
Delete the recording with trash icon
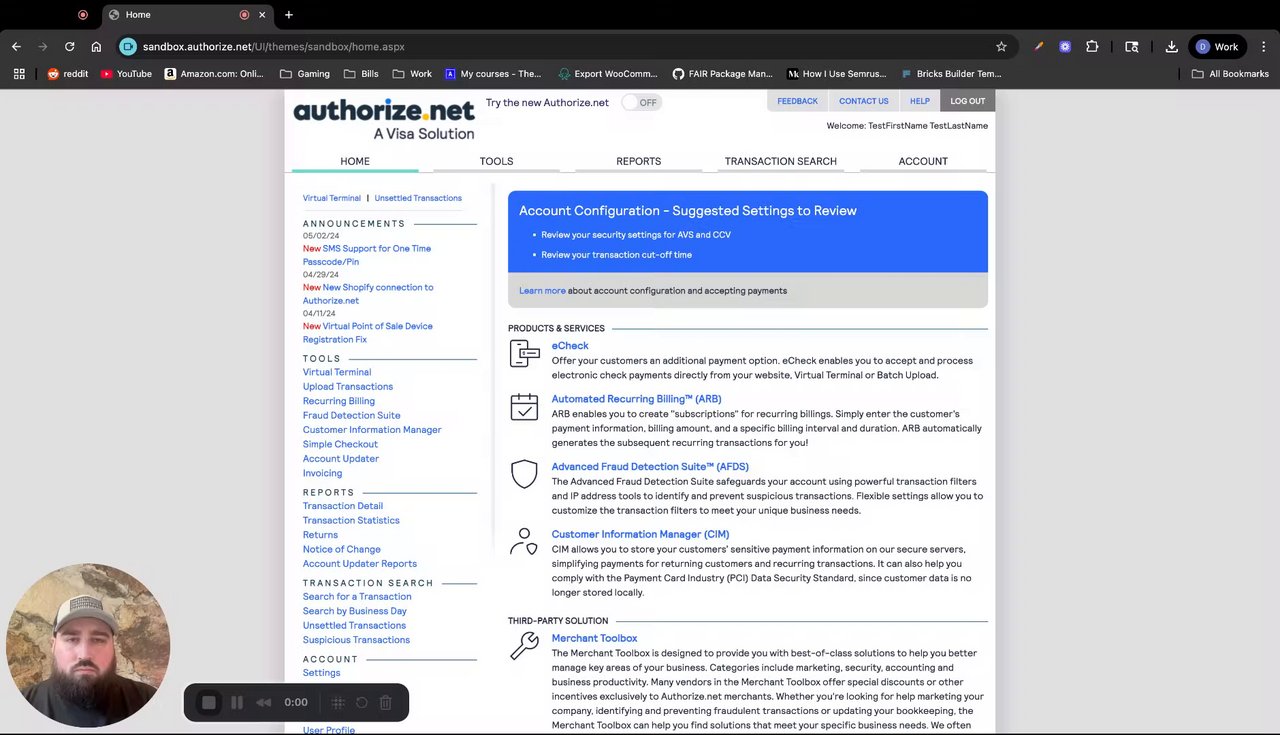(386, 703)
